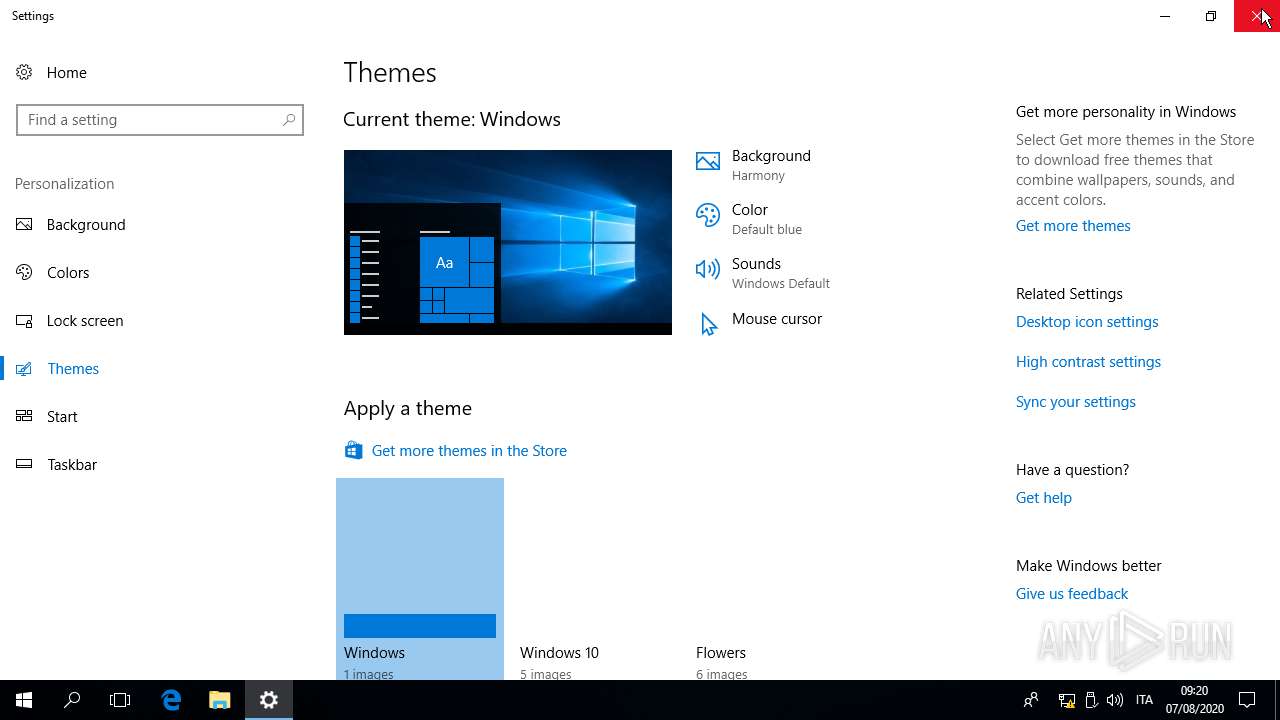
Task: Click the Sounds speaker icon
Action: 707,269
